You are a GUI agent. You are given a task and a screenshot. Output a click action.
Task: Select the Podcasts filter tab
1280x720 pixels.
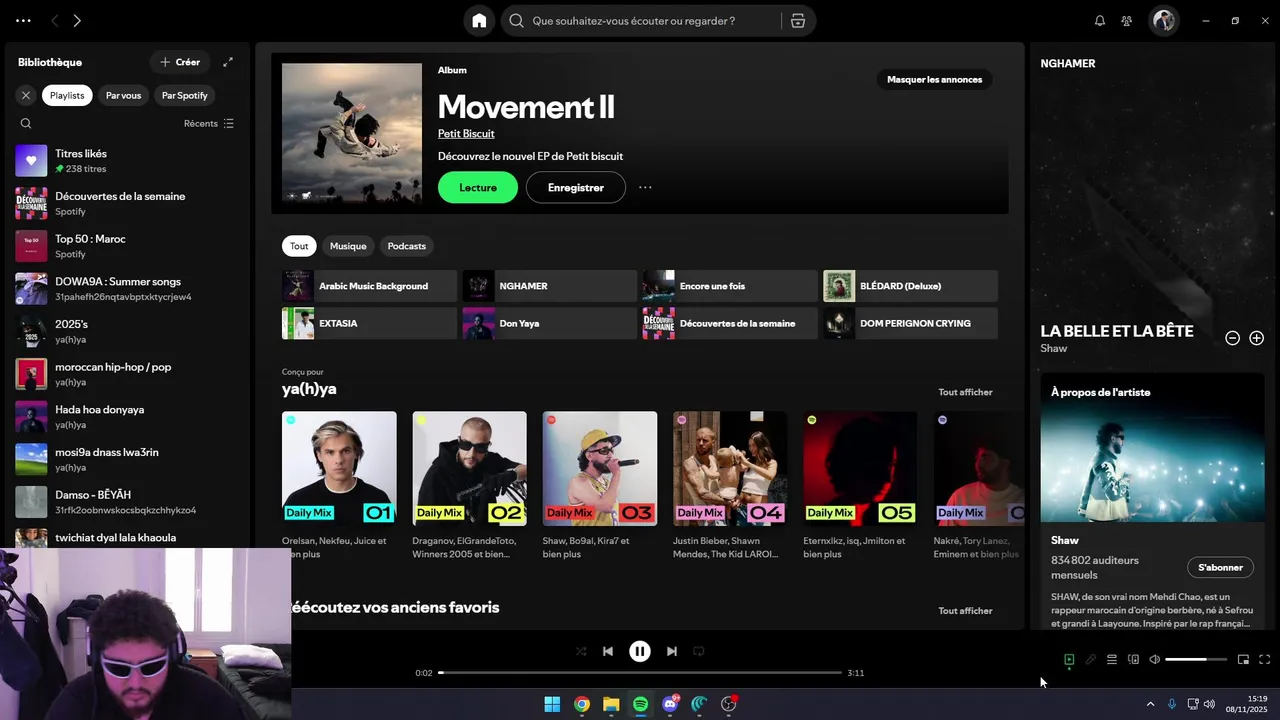click(x=406, y=246)
